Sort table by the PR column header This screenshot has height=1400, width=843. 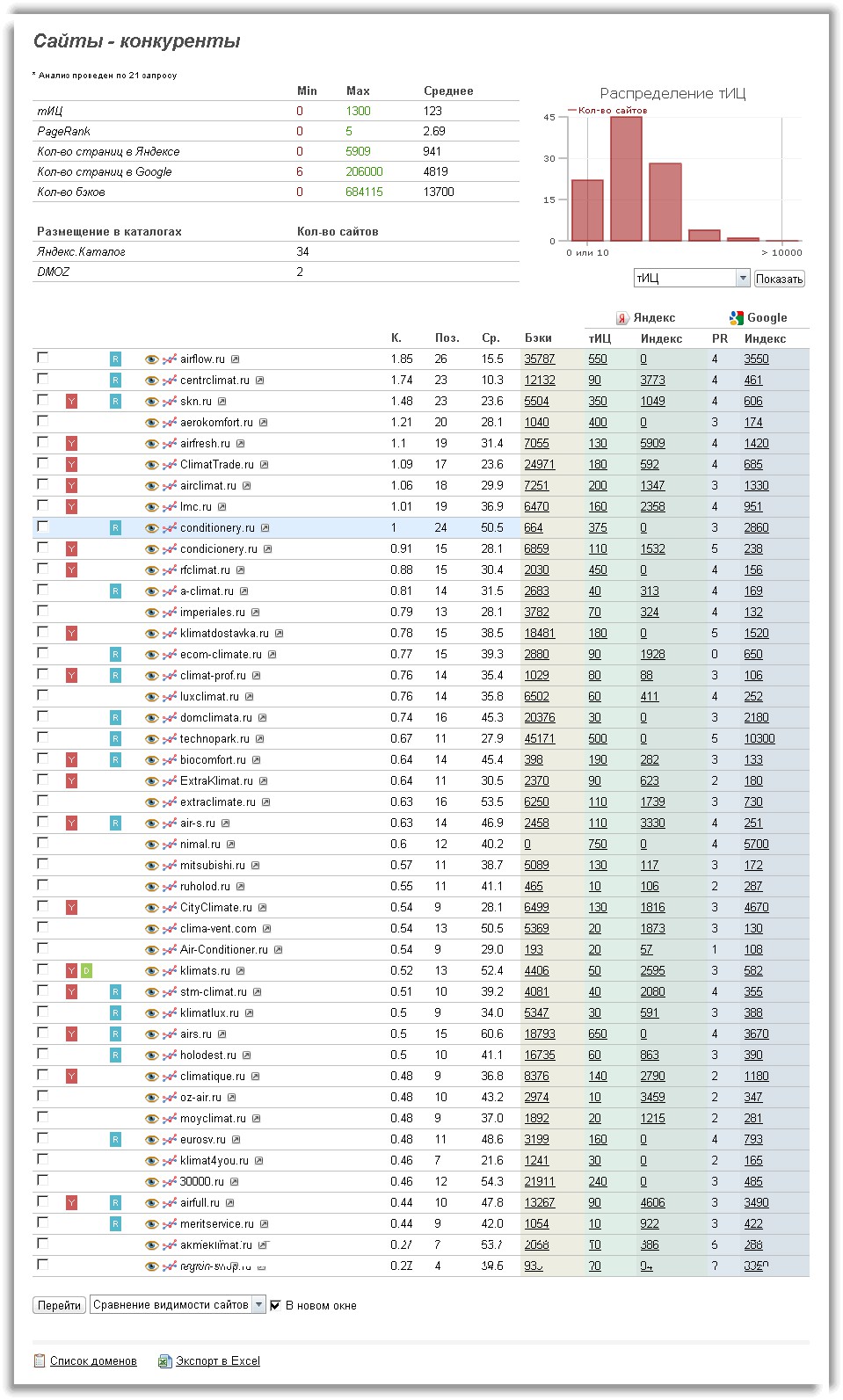pos(719,338)
